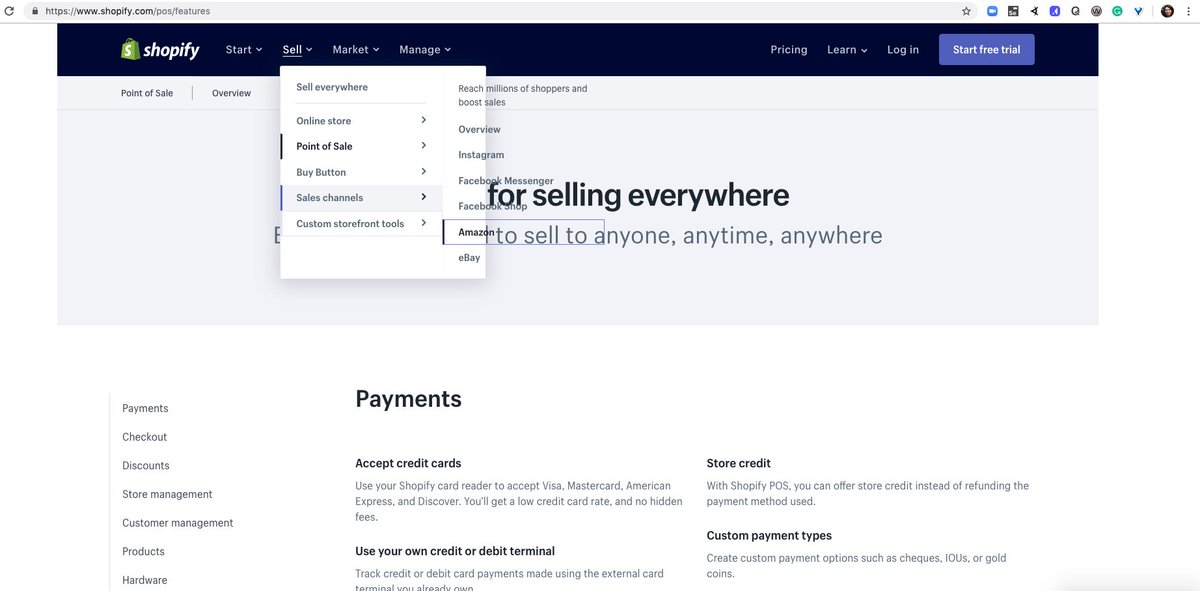Click Use your own credit or debit terminal

click(455, 551)
